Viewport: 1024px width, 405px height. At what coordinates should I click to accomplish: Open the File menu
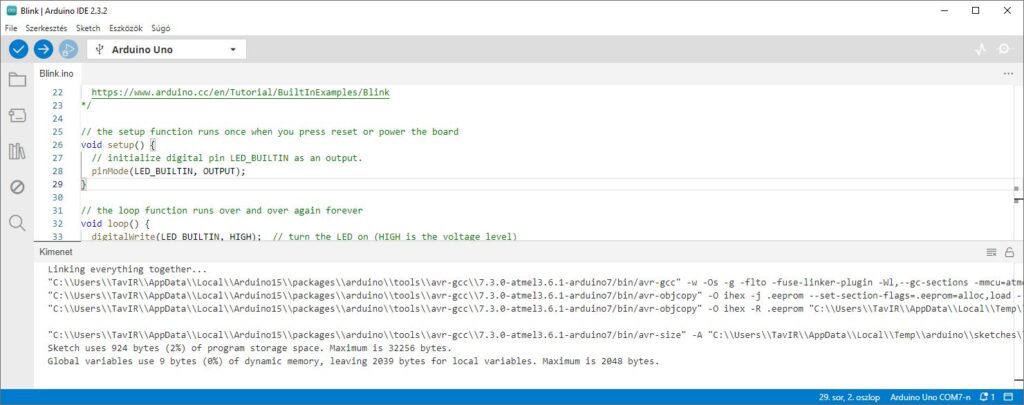11,28
